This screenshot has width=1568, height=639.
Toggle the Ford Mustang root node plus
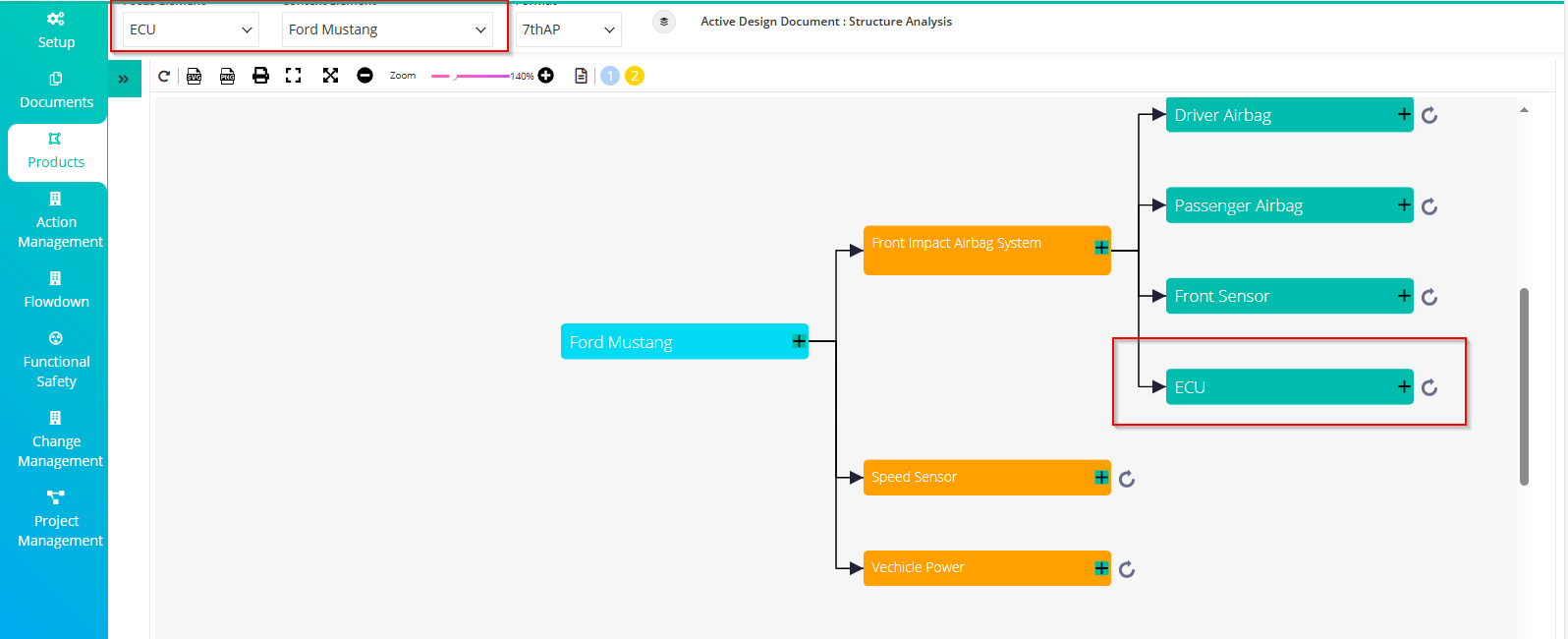(x=799, y=341)
